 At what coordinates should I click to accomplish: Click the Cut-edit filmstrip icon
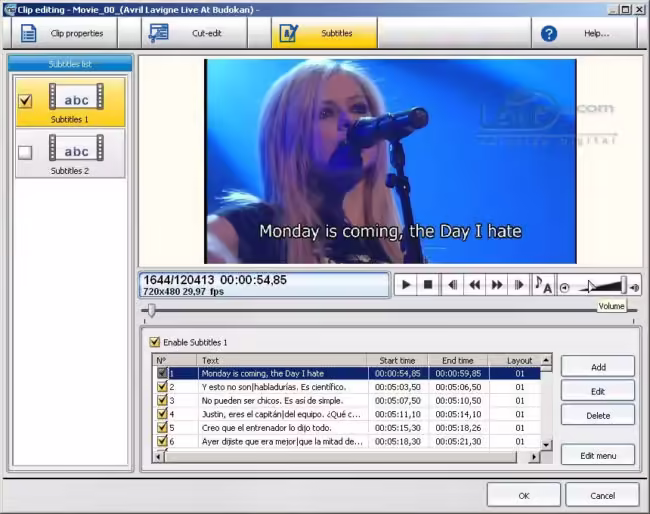tap(158, 33)
